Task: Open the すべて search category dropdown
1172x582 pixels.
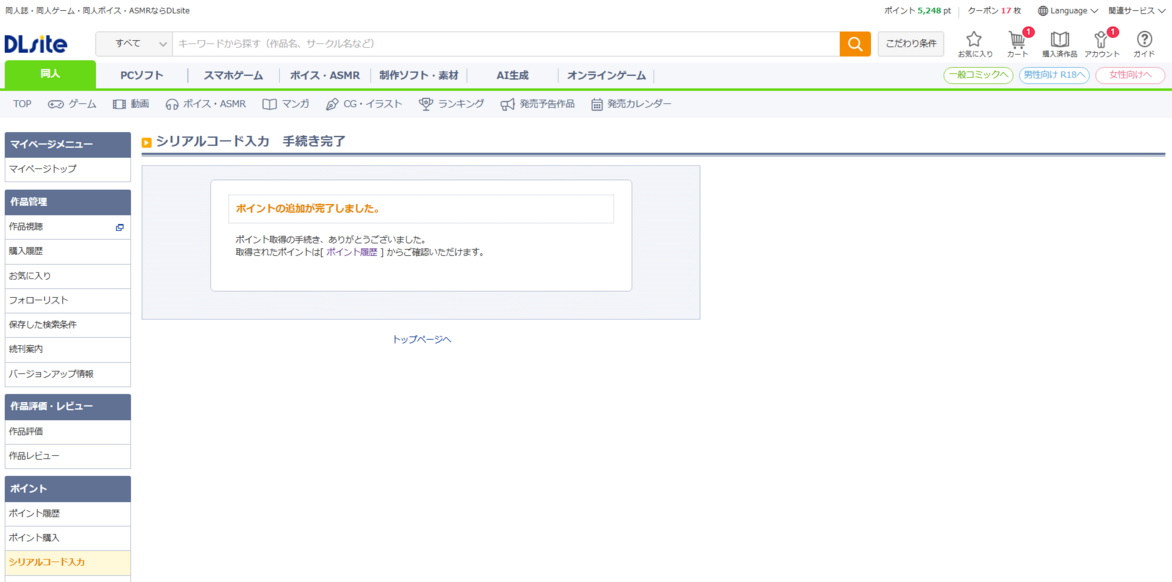Action: 132,44
